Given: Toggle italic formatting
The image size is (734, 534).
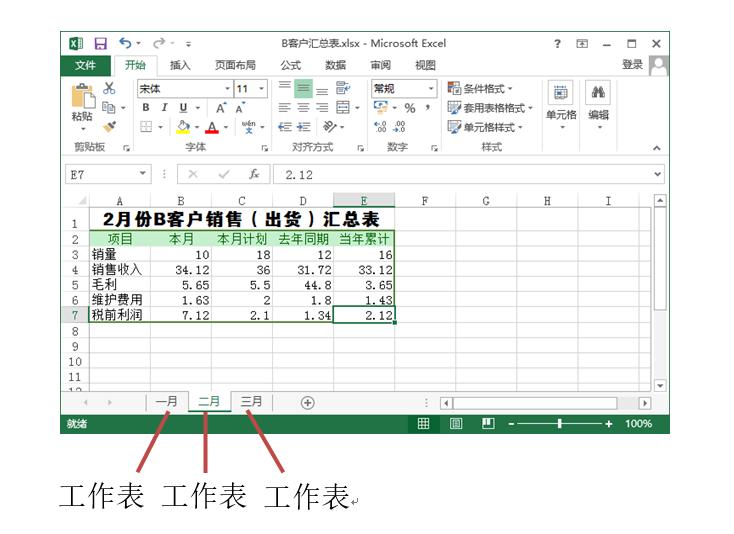Looking at the screenshot, I should click(164, 108).
